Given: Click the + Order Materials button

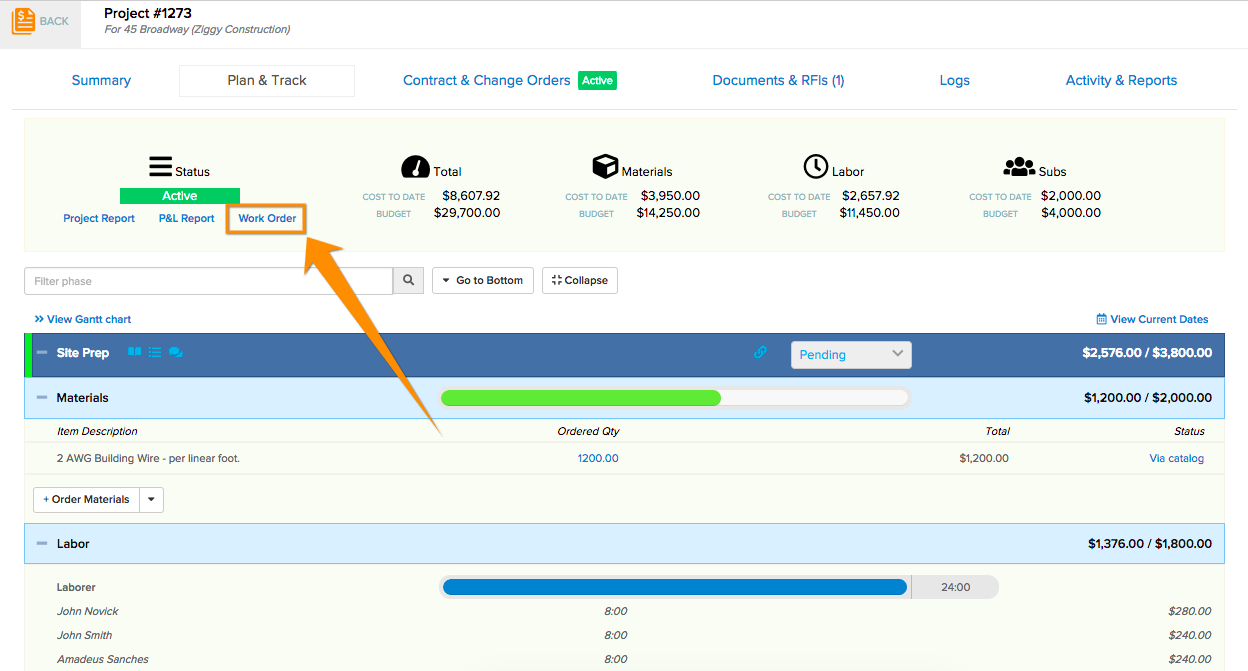Looking at the screenshot, I should click(x=86, y=500).
